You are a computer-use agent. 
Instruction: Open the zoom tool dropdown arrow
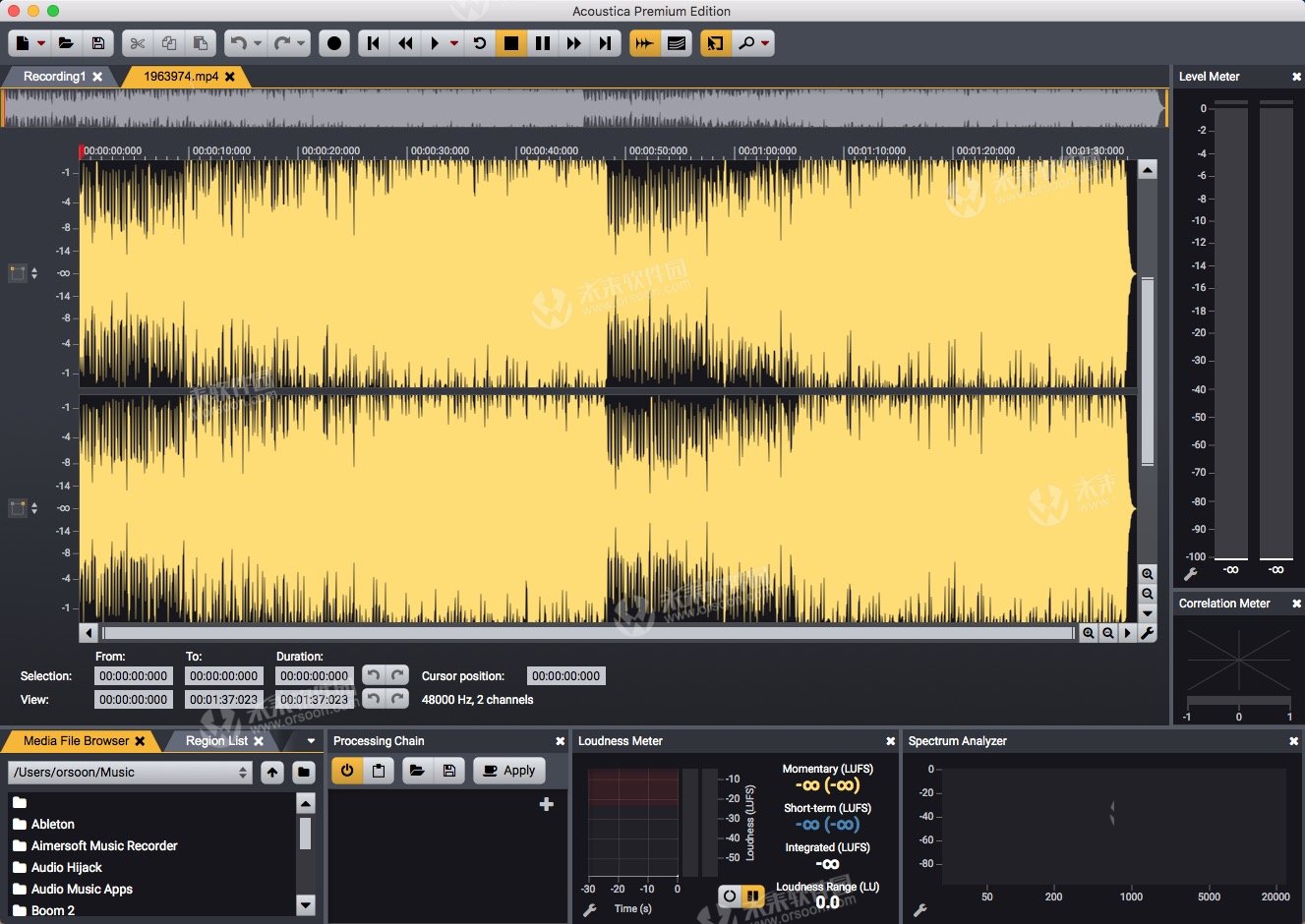point(766,43)
